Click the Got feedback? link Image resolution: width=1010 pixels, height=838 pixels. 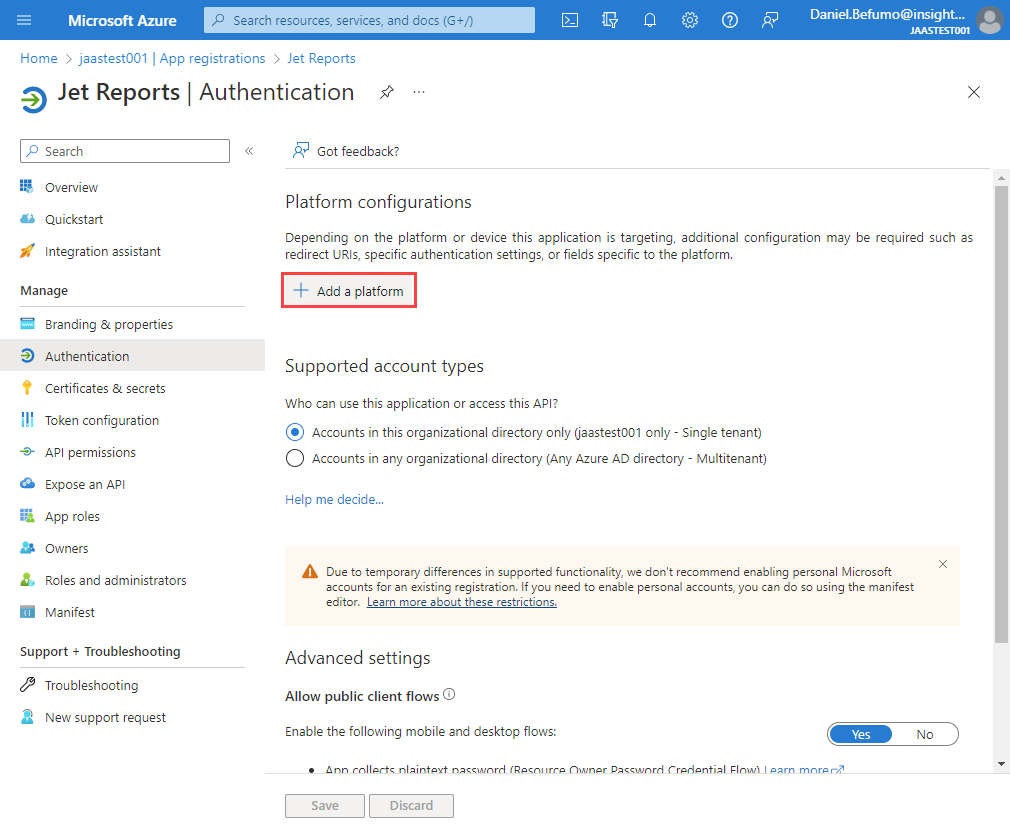pos(346,151)
